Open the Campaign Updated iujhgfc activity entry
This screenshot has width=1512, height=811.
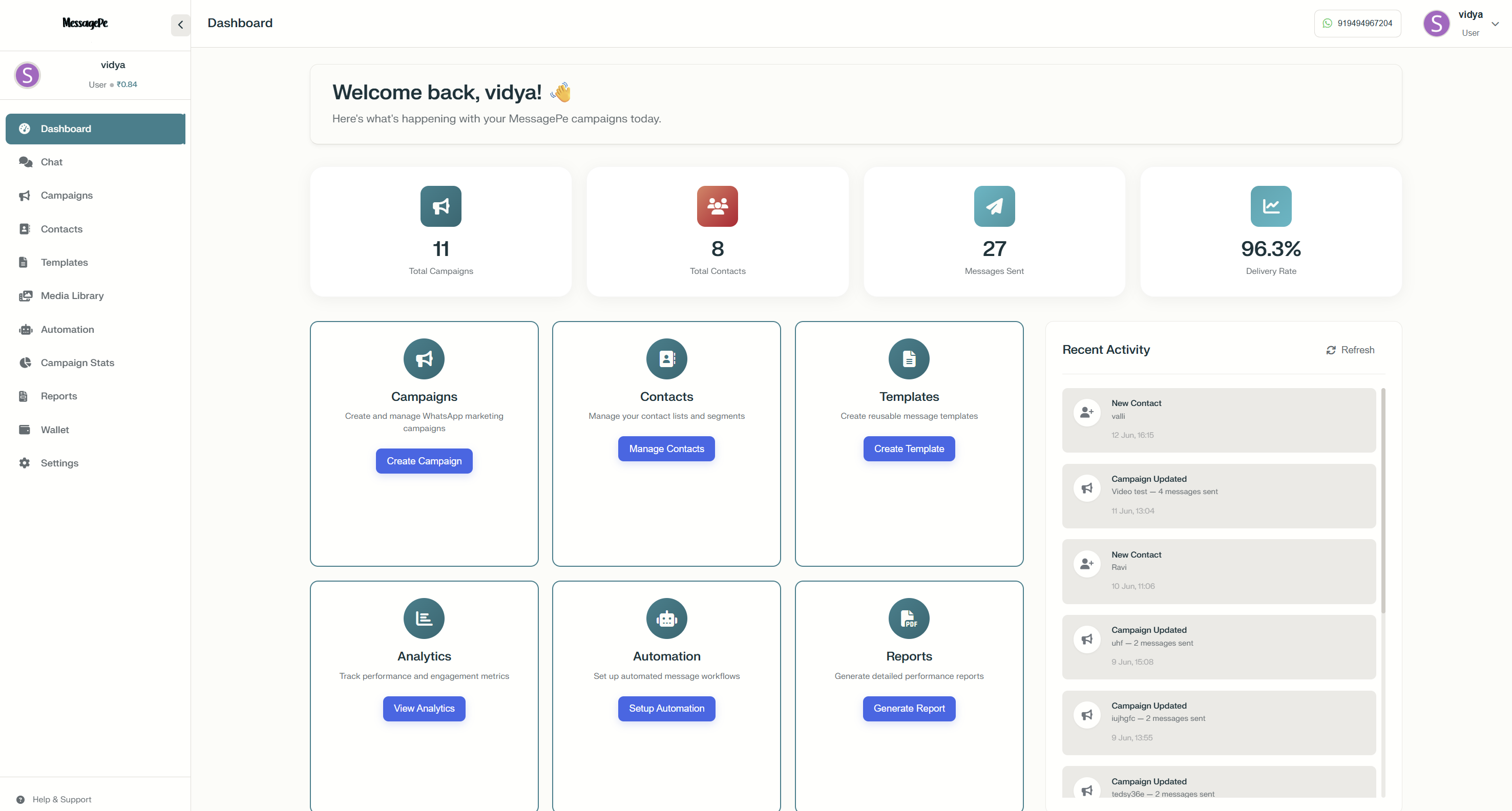1219,723
